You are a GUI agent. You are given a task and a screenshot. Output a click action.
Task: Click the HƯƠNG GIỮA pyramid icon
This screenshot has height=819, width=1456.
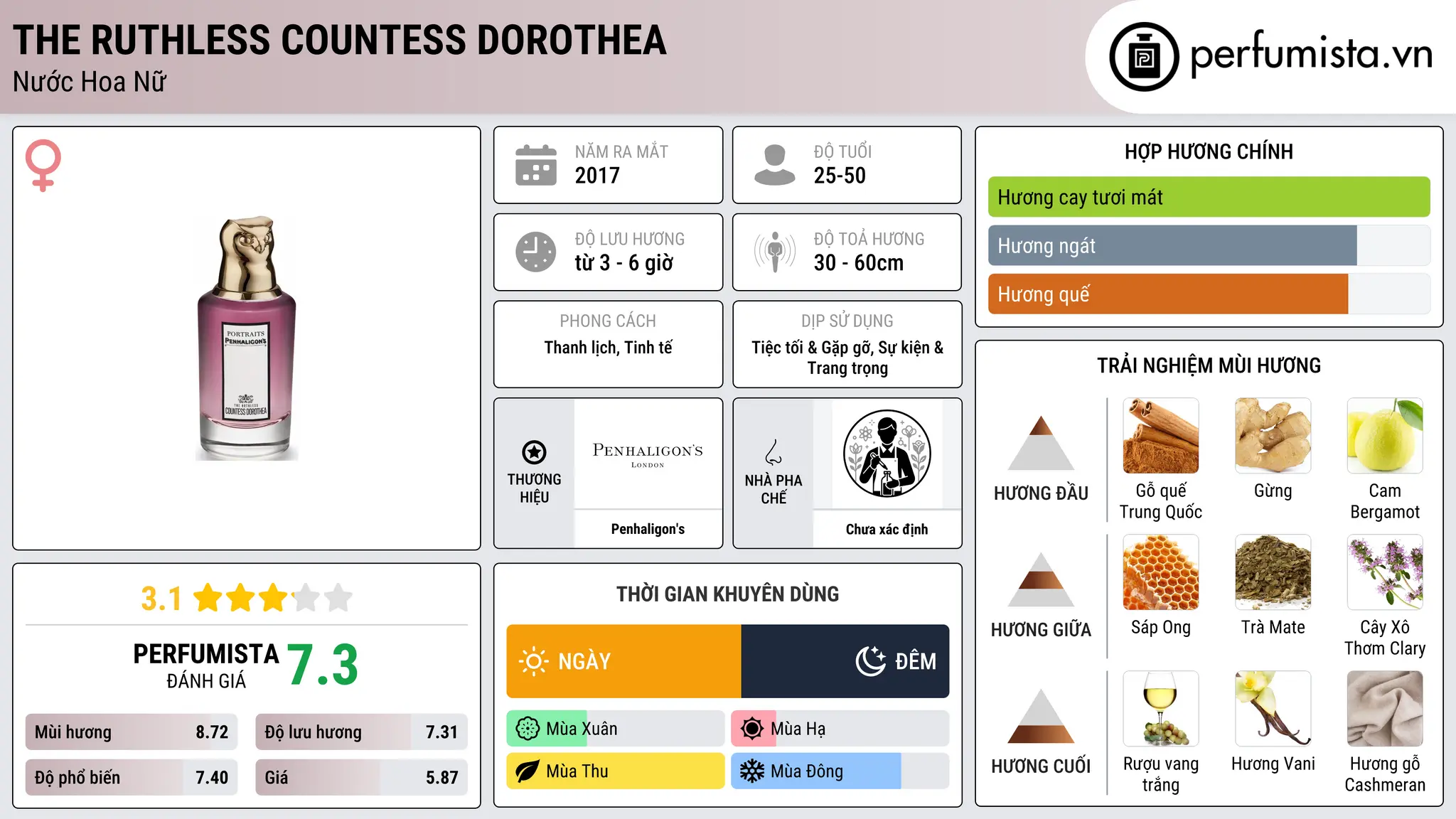click(x=1041, y=579)
